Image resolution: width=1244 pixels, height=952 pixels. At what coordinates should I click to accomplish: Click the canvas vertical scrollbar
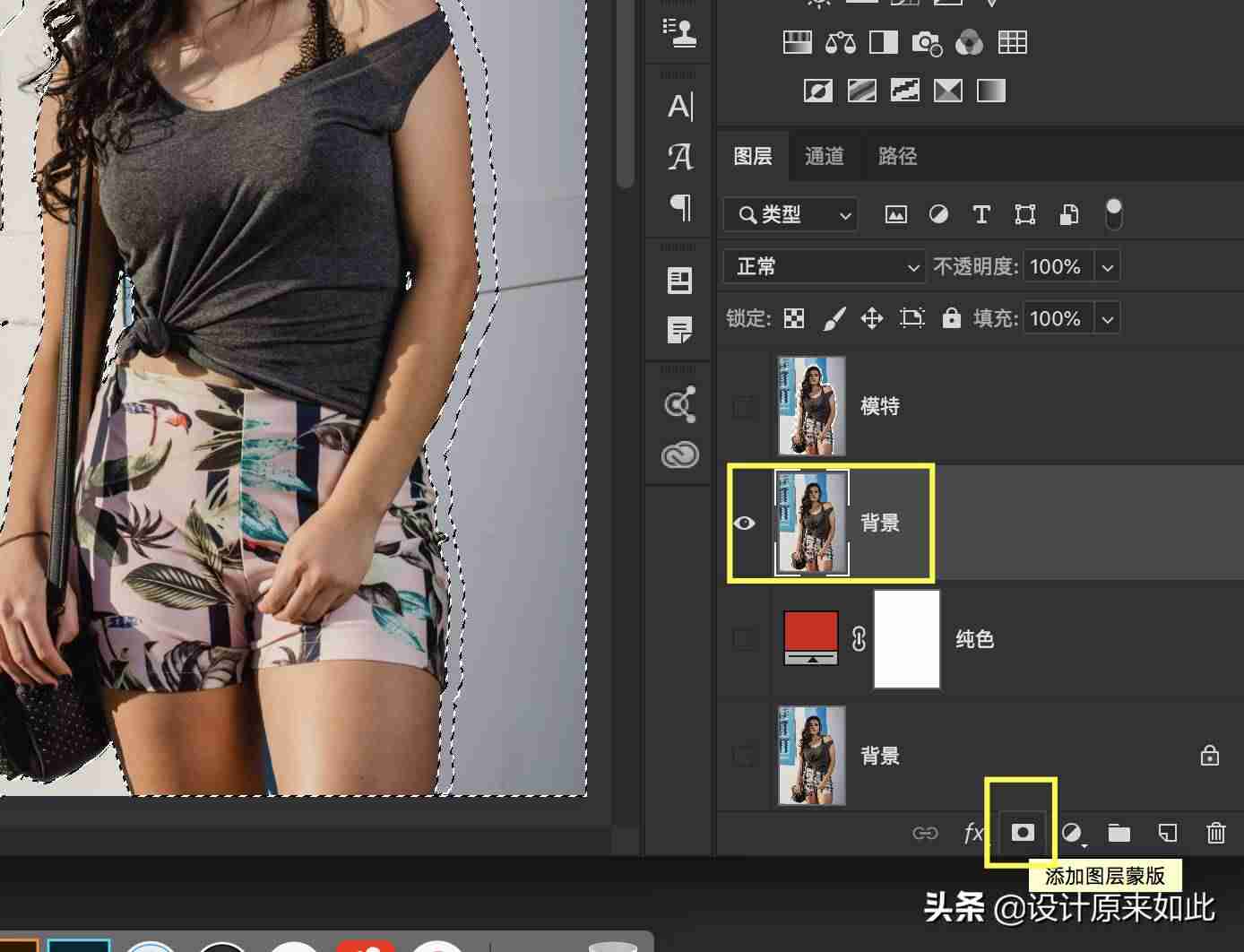click(626, 94)
